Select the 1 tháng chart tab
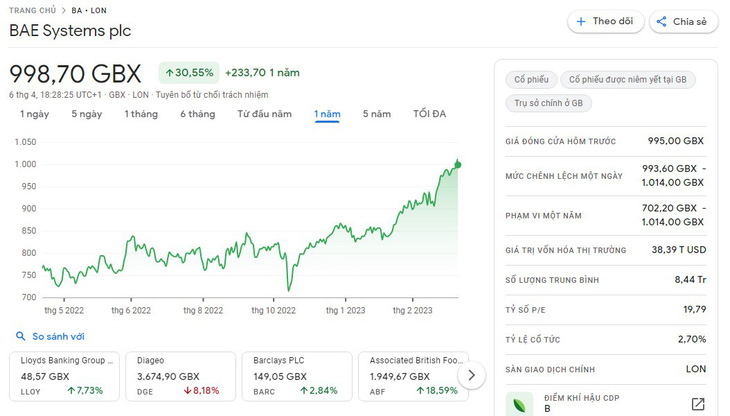 click(141, 114)
